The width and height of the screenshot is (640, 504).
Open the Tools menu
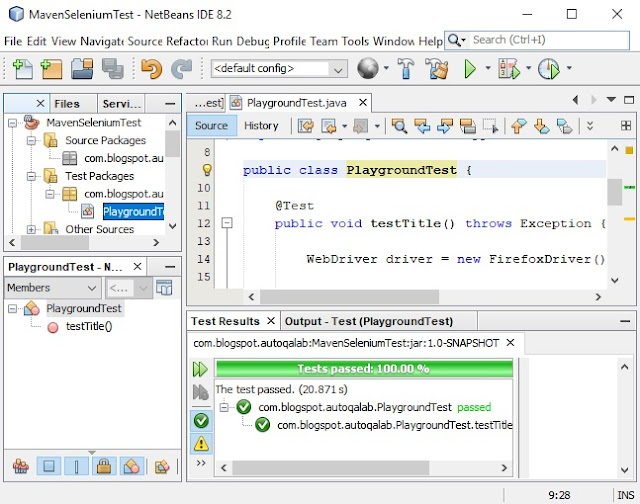(355, 41)
